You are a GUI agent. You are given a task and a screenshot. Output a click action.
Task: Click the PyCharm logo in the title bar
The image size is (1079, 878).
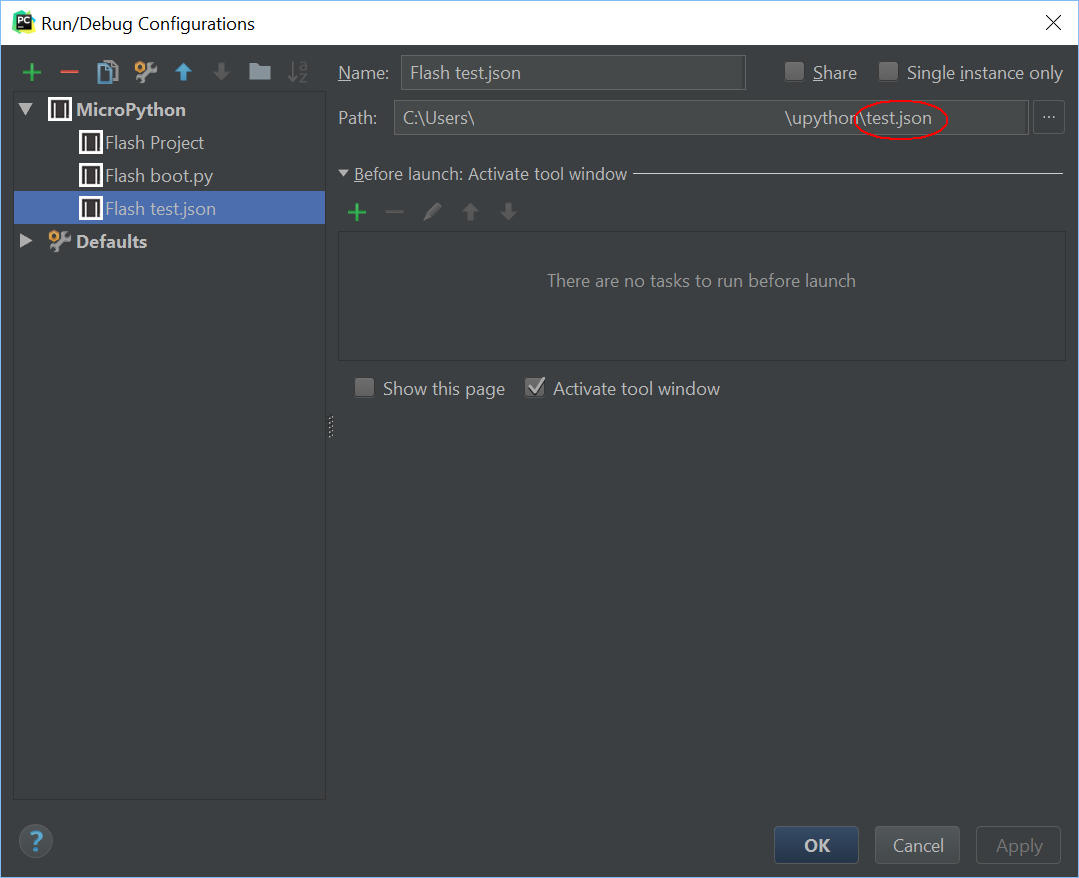click(x=23, y=22)
